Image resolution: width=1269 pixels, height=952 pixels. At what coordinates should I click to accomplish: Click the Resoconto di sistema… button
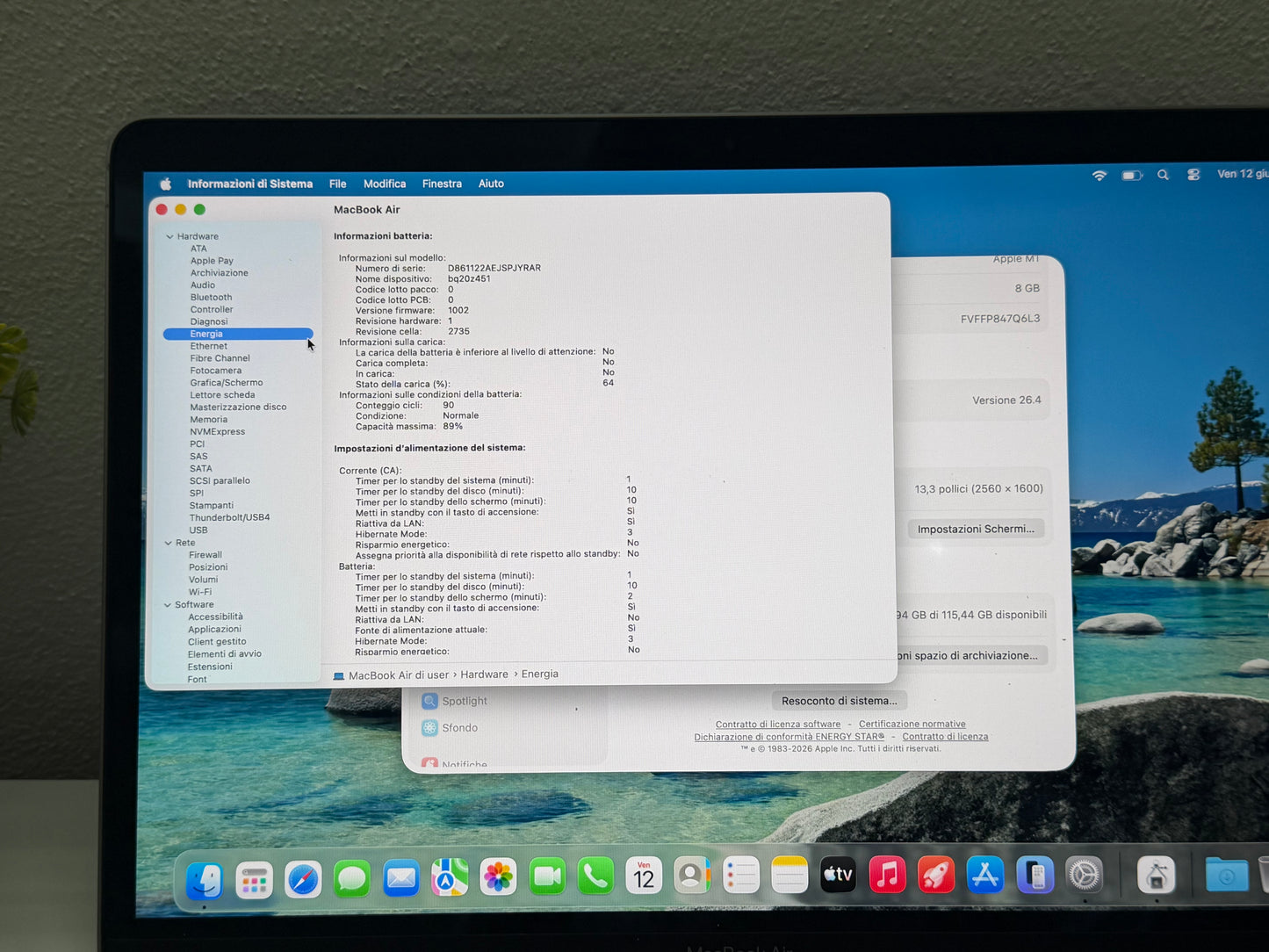click(839, 701)
